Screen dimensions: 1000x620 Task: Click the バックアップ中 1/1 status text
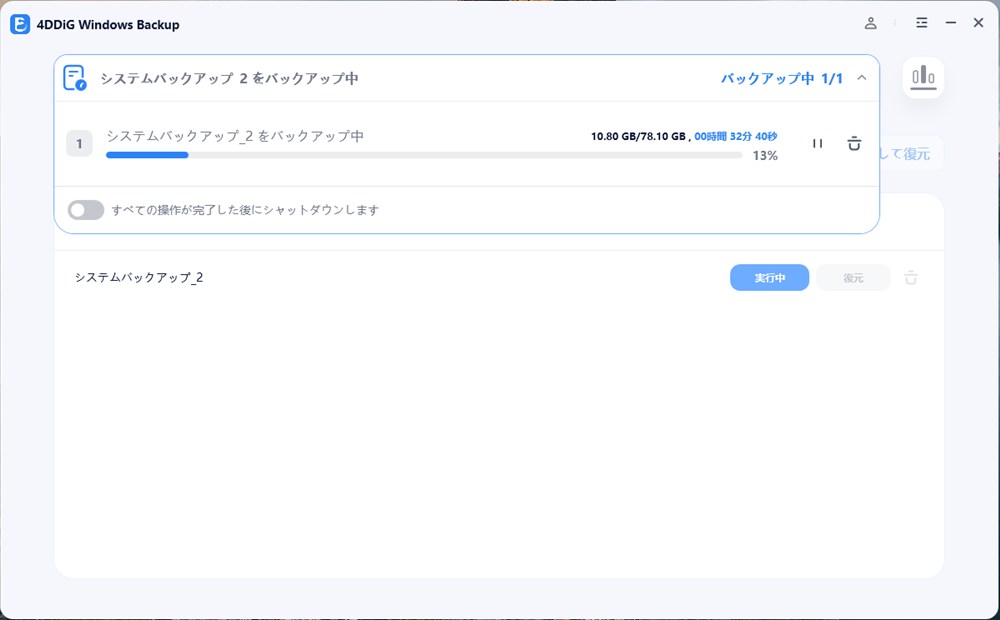pyautogui.click(x=781, y=78)
